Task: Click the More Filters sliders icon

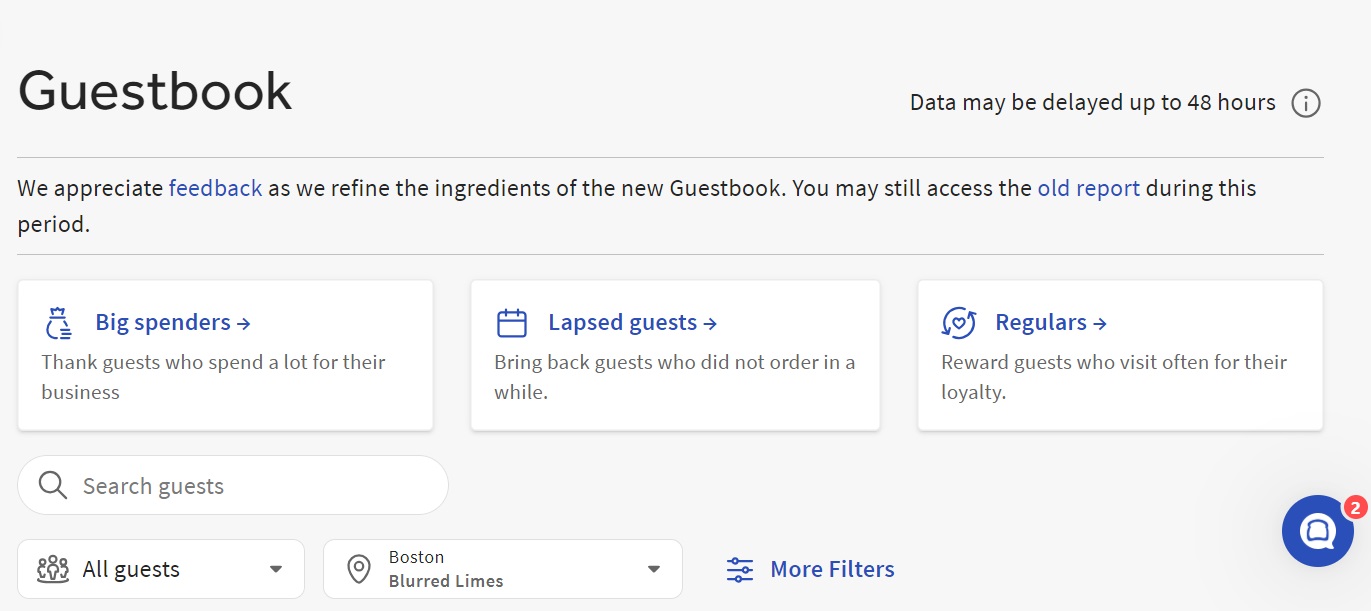Action: click(x=739, y=570)
